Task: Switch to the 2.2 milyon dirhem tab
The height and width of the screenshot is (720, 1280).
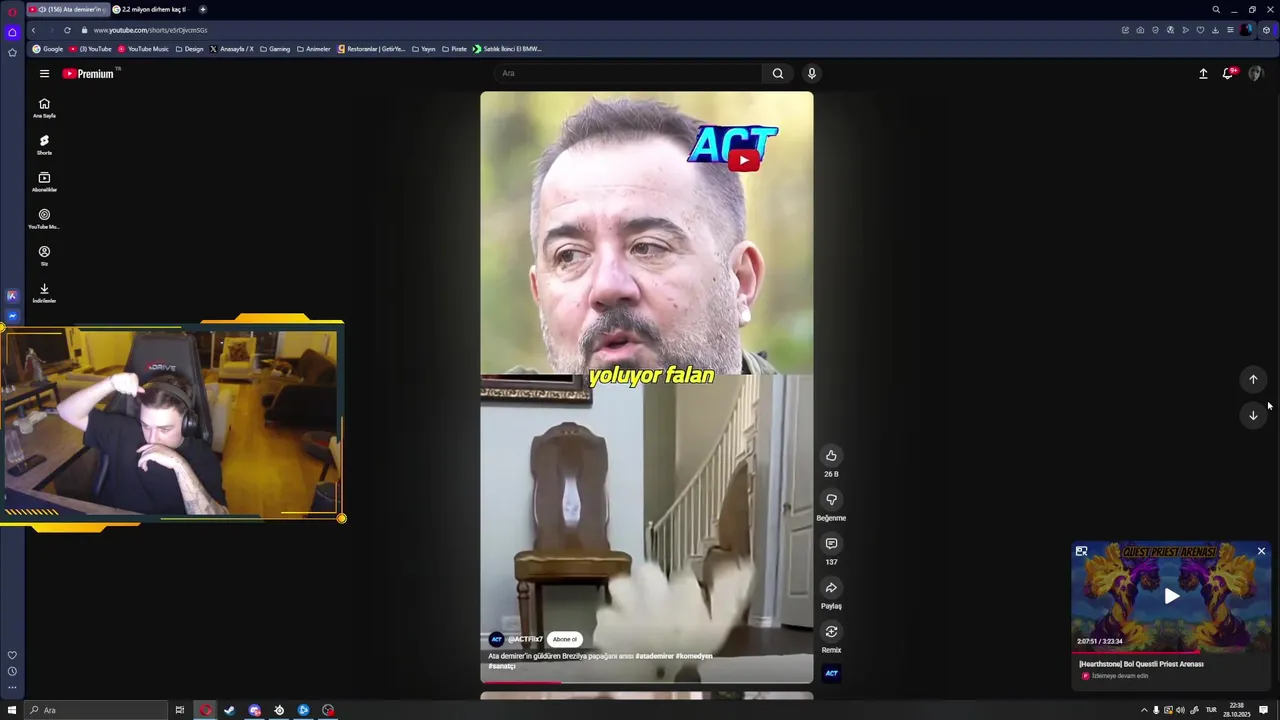Action: [150, 9]
